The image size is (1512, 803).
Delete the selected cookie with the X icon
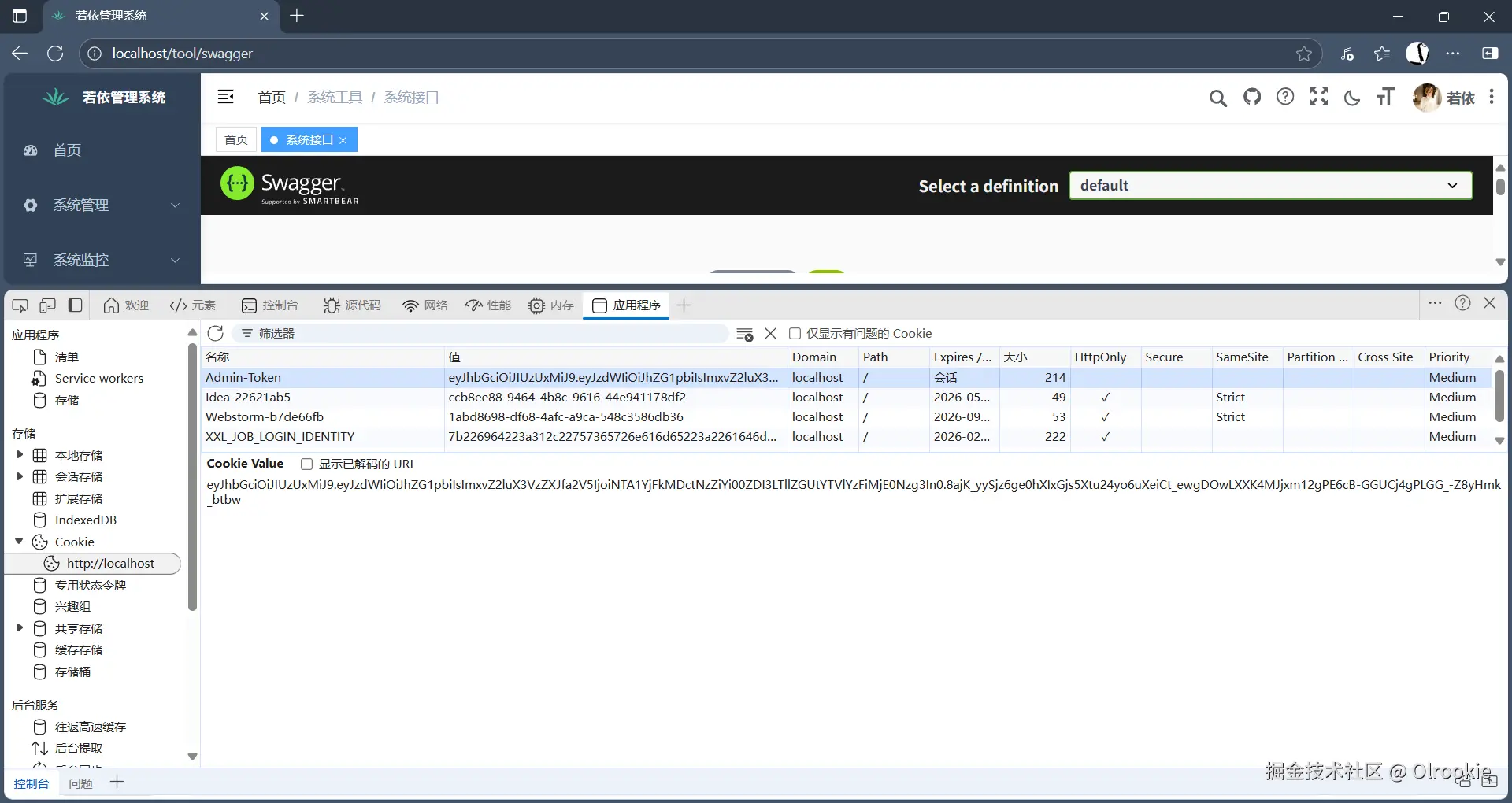click(x=771, y=334)
